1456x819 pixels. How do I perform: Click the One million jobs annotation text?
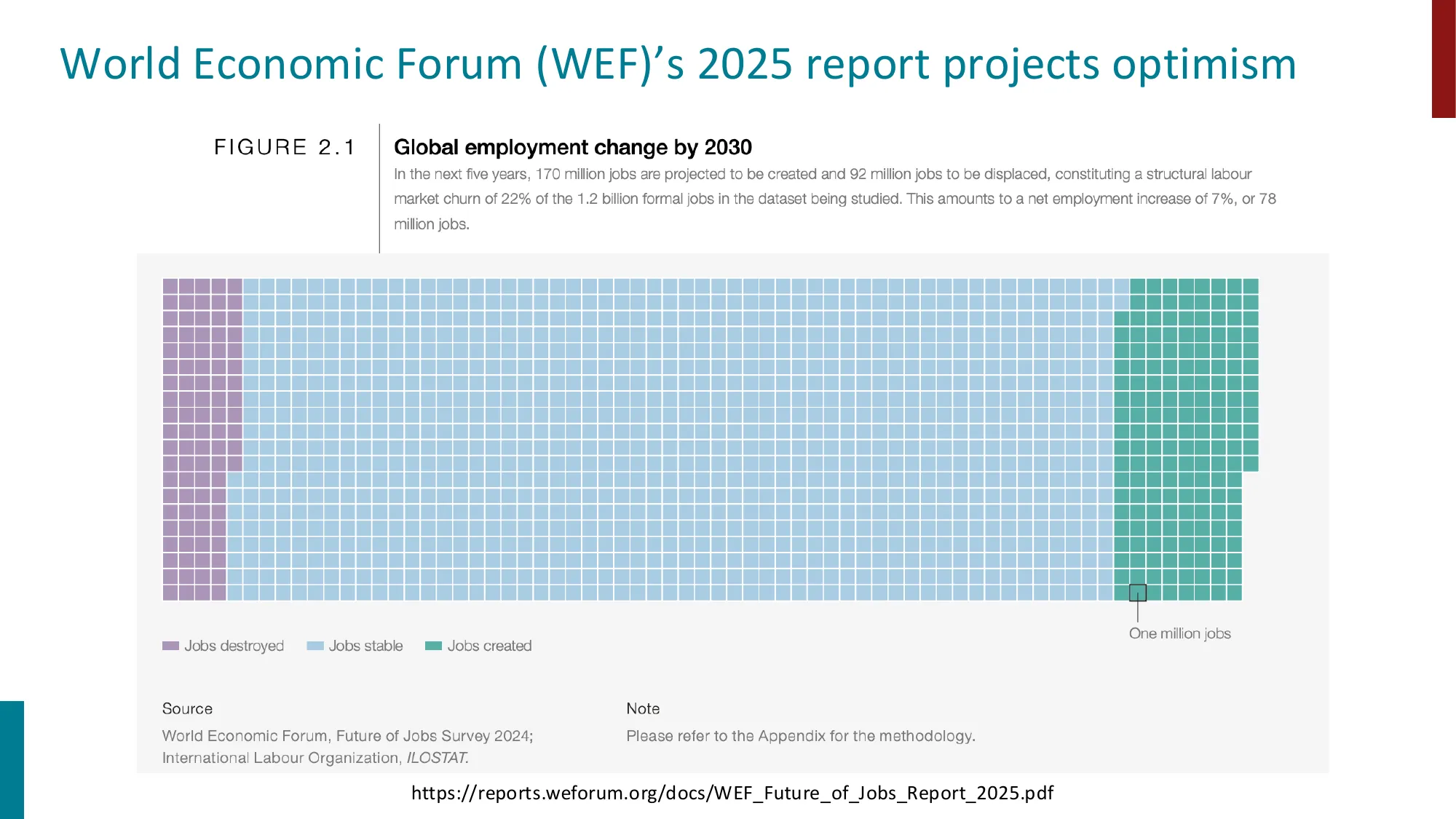tap(1179, 633)
